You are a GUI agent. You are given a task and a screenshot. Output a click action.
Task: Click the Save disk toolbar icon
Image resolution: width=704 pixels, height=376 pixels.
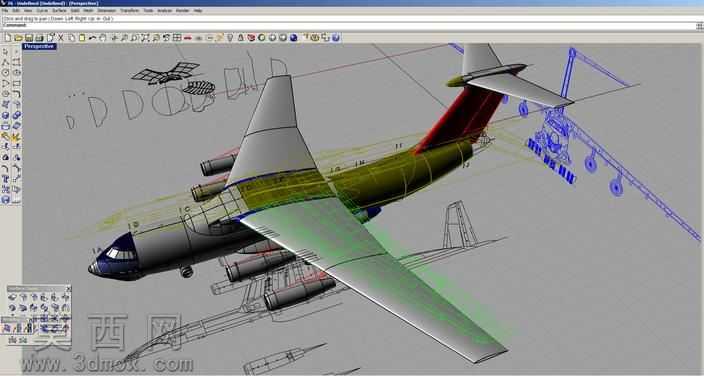(29, 38)
